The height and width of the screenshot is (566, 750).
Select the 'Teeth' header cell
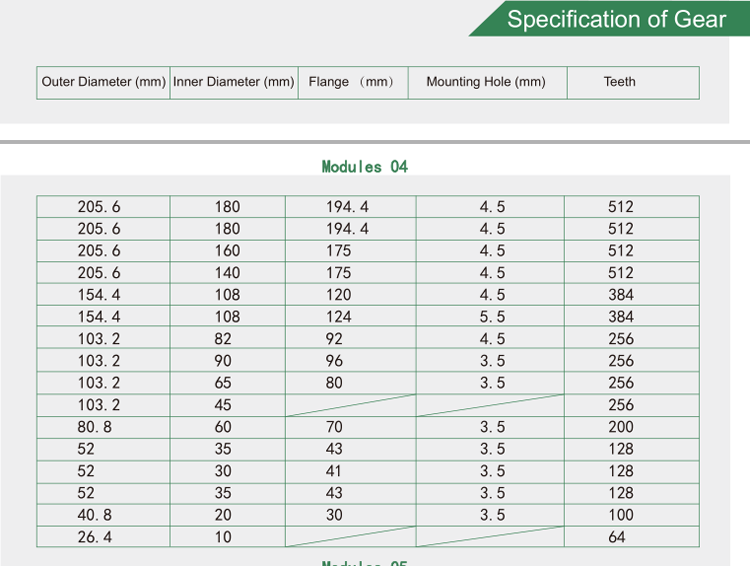click(x=633, y=83)
